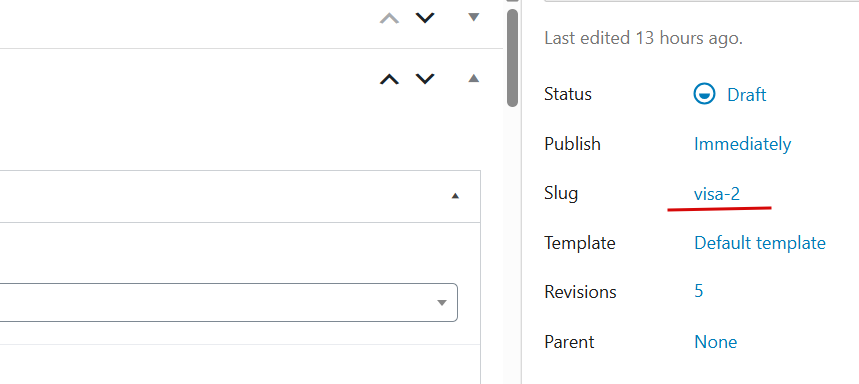Change the parent page set to None
The height and width of the screenshot is (384, 859).
pos(715,342)
